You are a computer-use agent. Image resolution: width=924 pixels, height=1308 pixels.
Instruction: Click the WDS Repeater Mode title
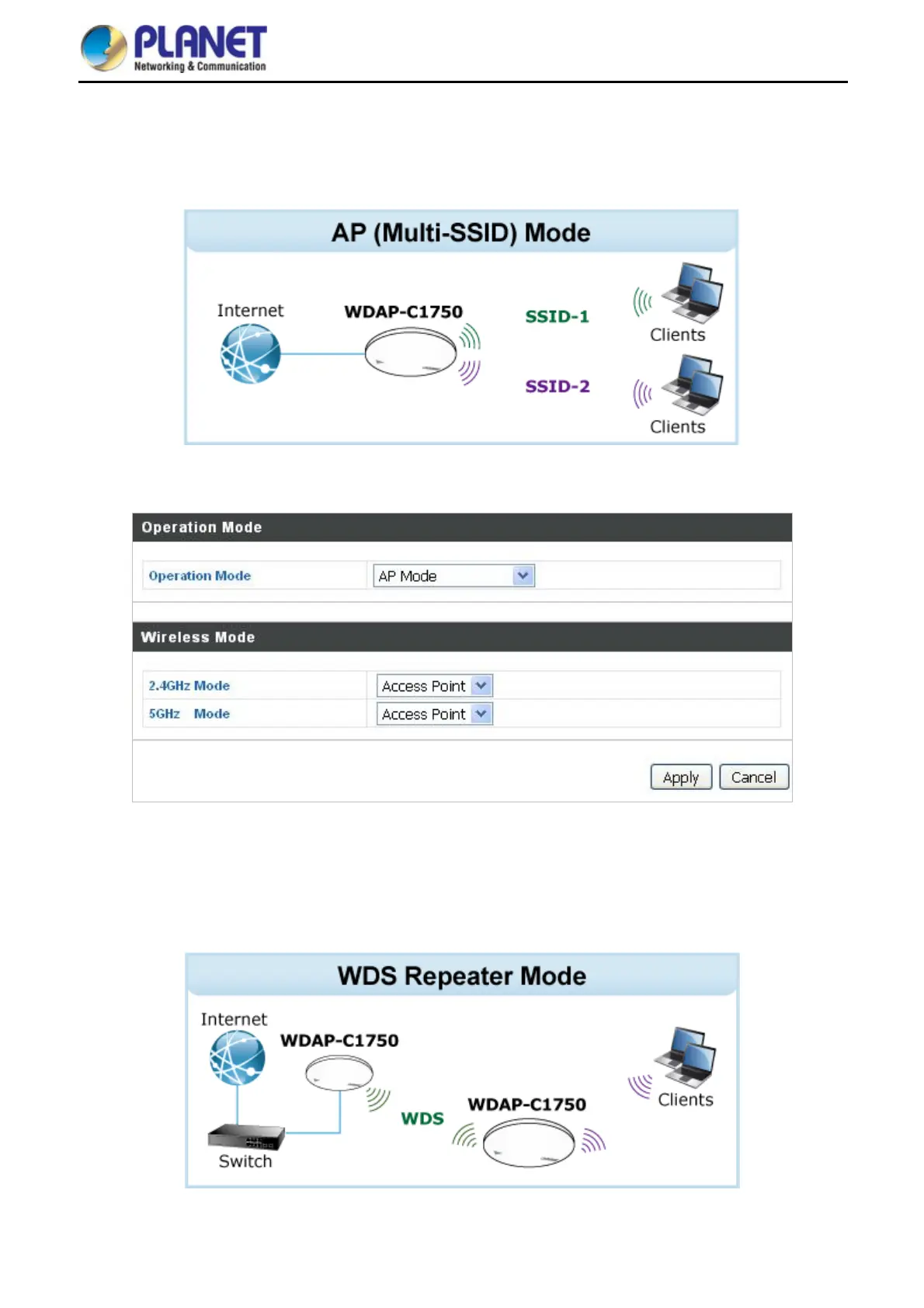coord(462,976)
